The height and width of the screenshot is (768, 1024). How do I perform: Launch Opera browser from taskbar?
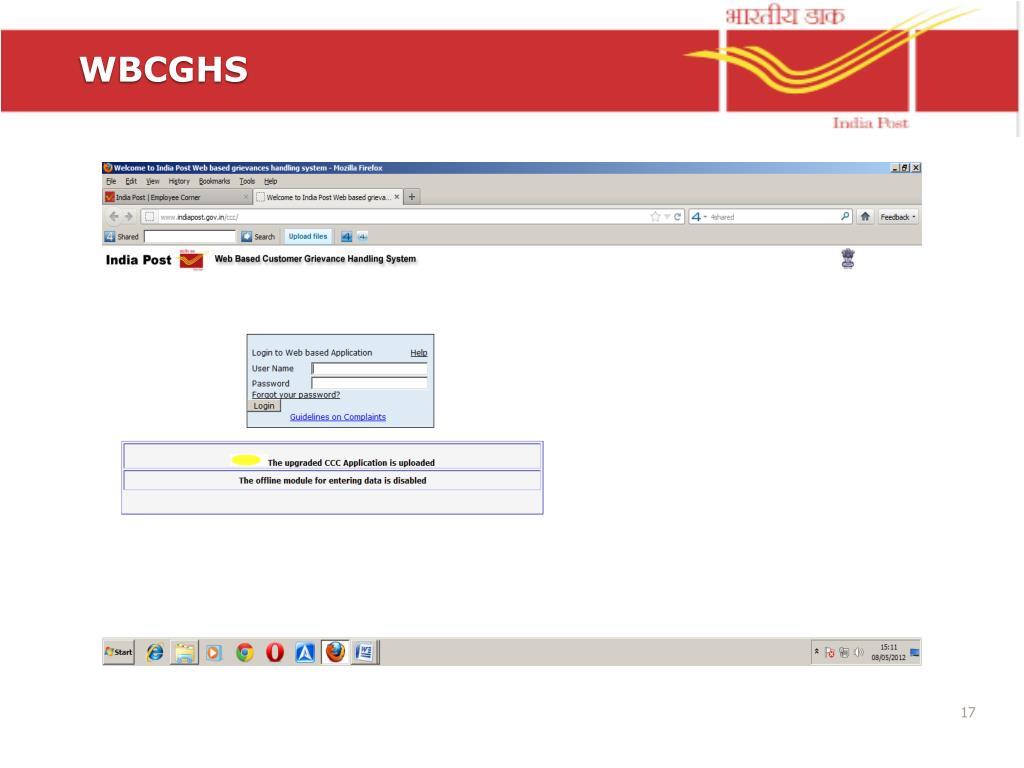pos(275,652)
